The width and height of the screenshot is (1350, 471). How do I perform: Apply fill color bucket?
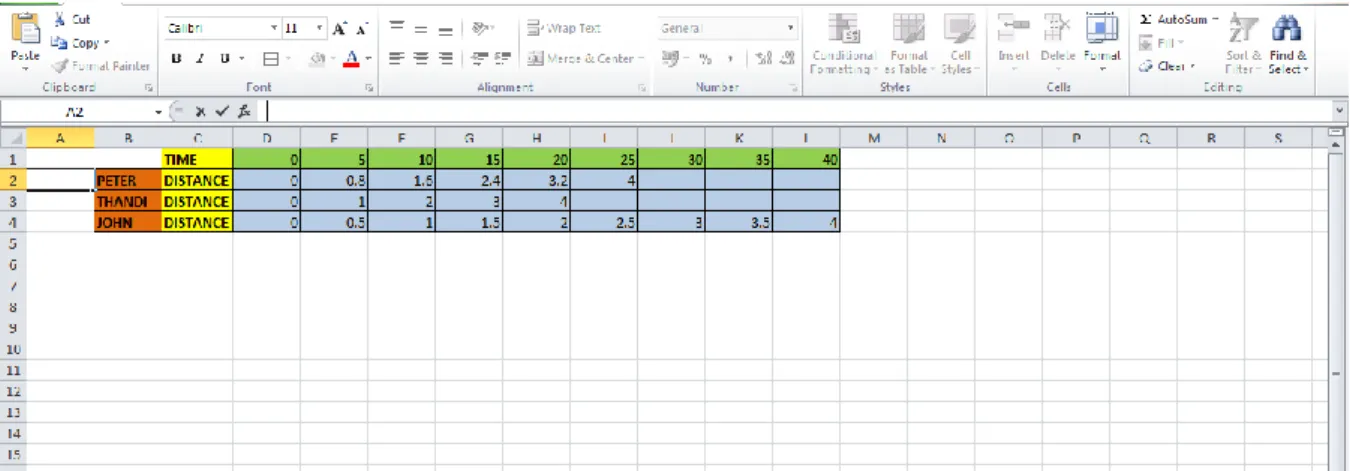click(316, 59)
